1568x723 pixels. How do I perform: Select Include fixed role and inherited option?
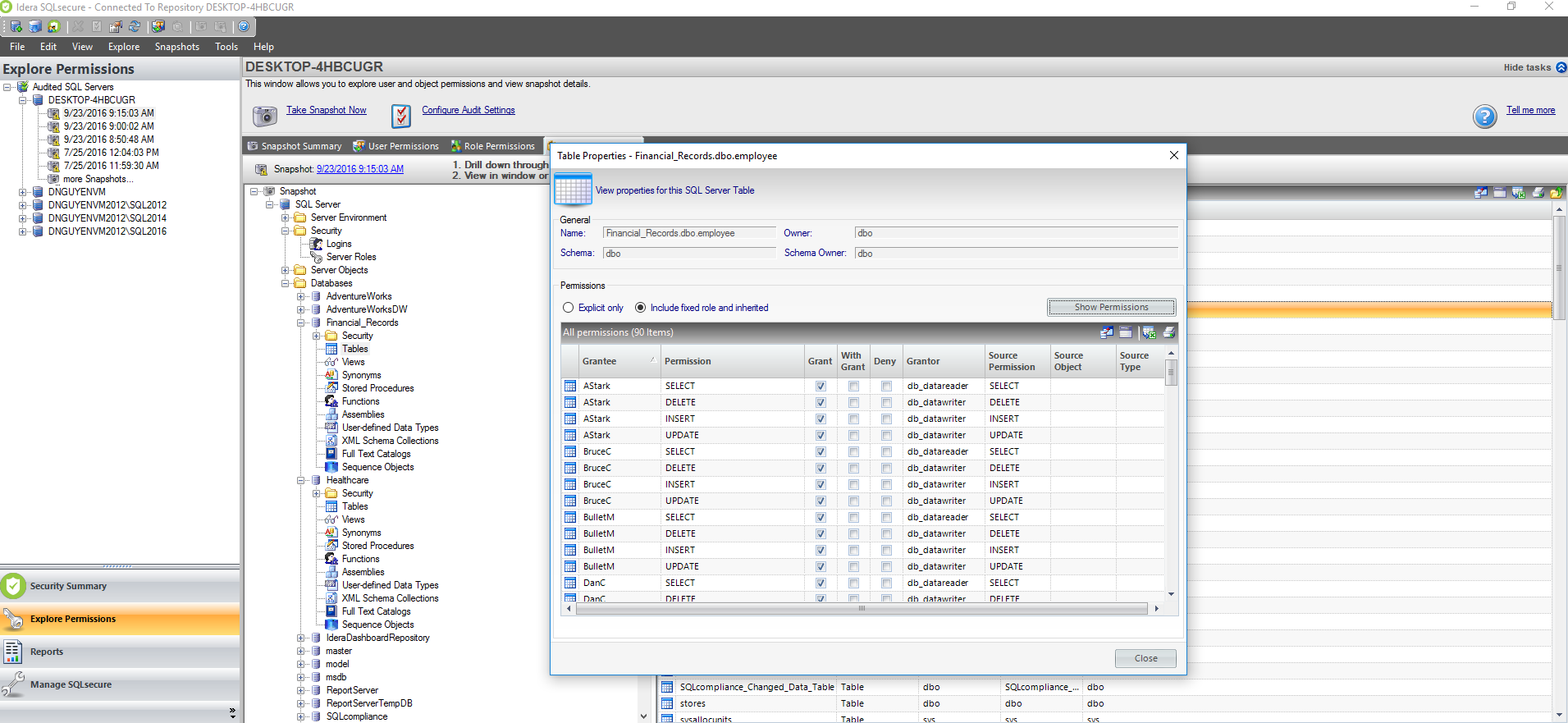(x=641, y=308)
